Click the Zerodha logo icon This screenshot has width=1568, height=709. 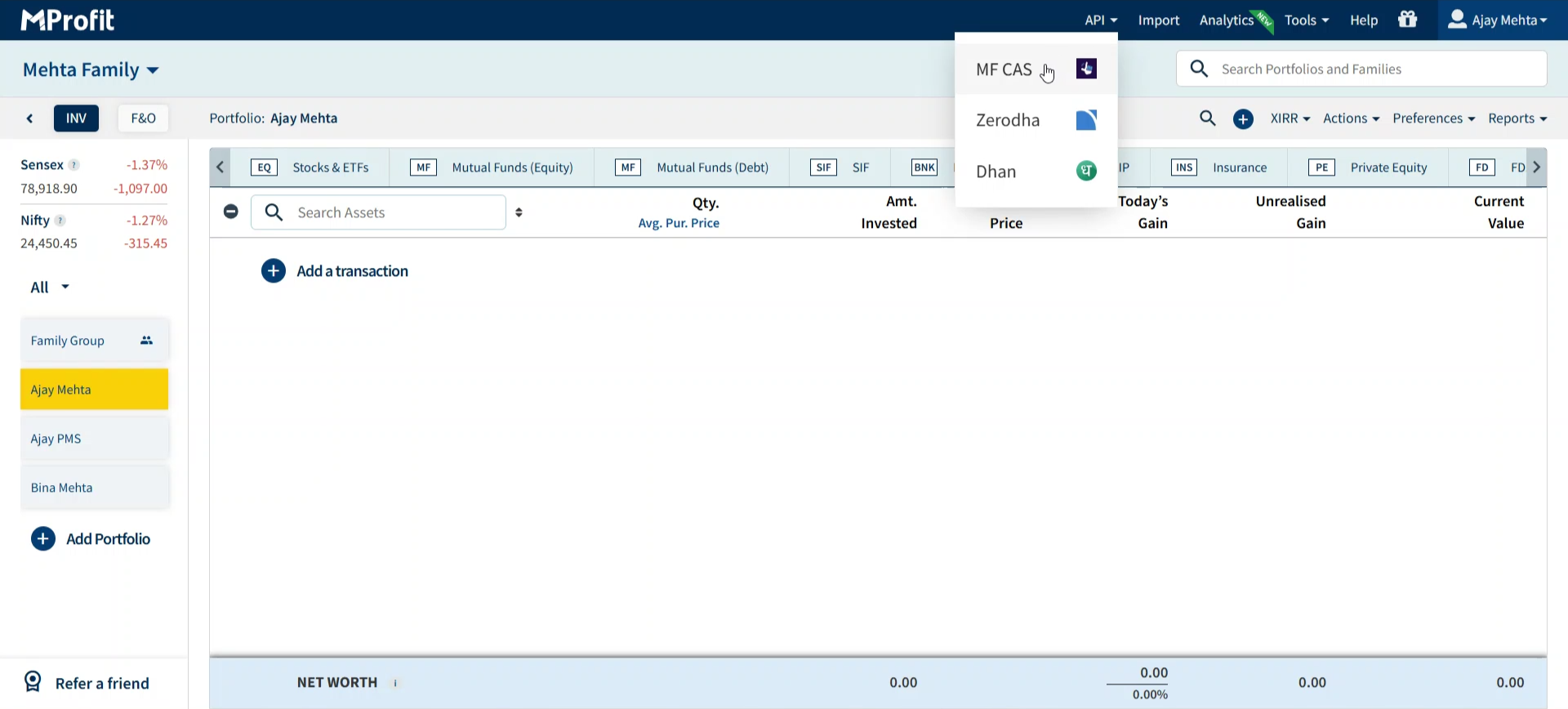coord(1086,120)
